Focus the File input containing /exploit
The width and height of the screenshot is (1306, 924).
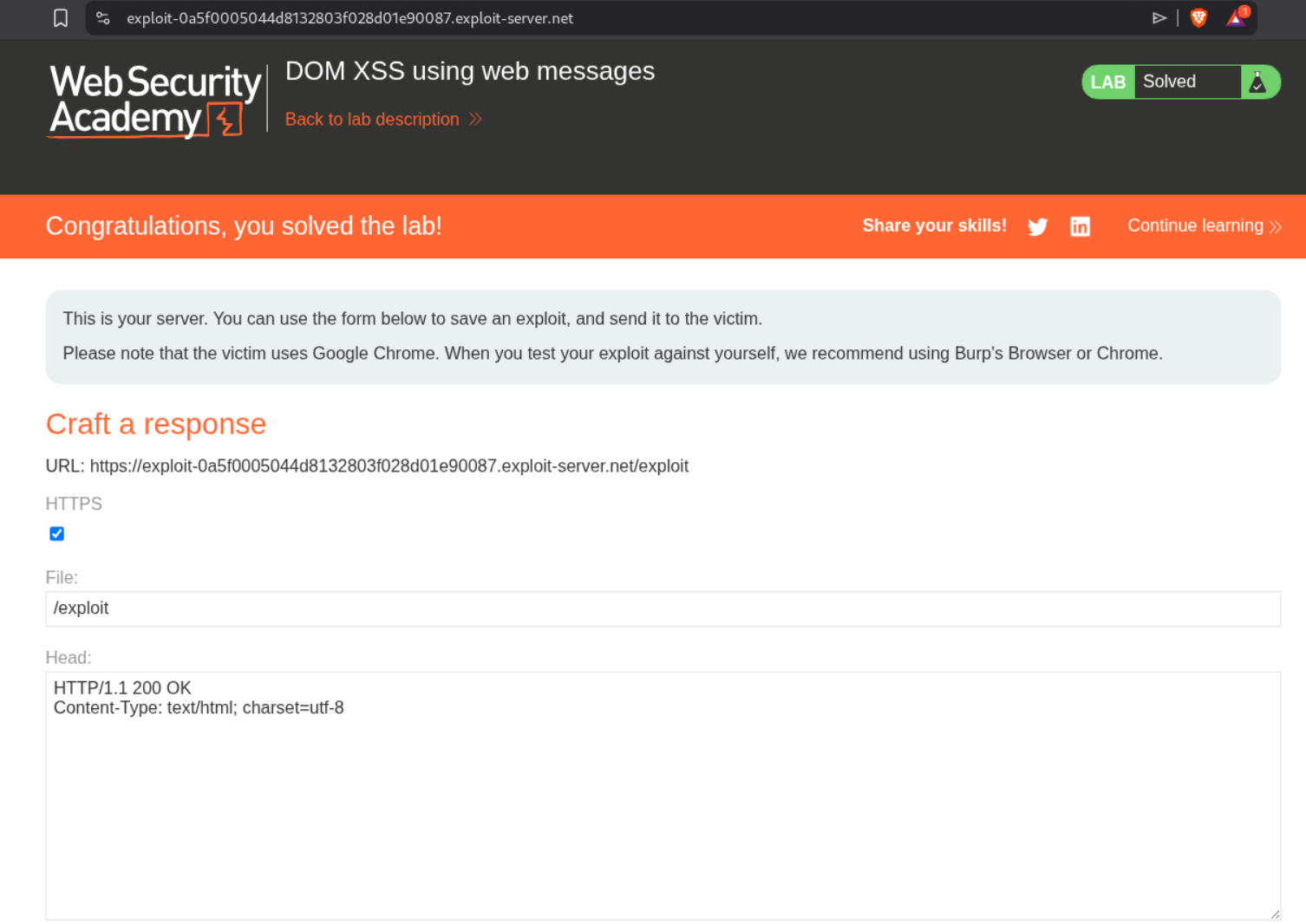[663, 608]
